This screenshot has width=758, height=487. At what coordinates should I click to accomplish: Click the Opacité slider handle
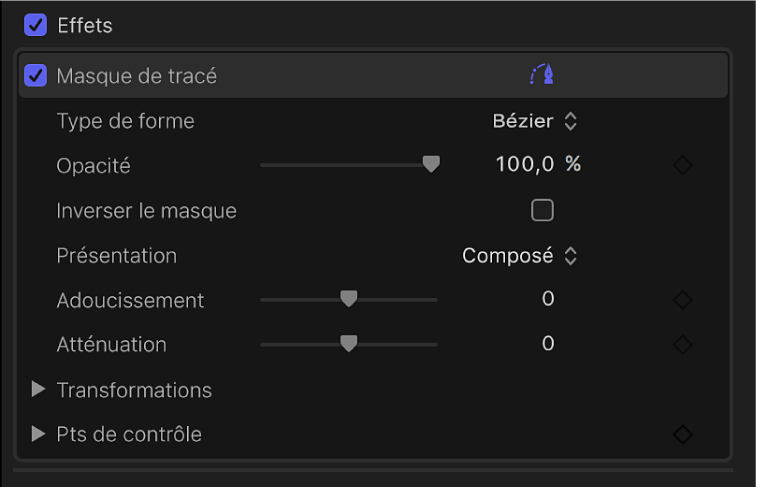pos(431,164)
